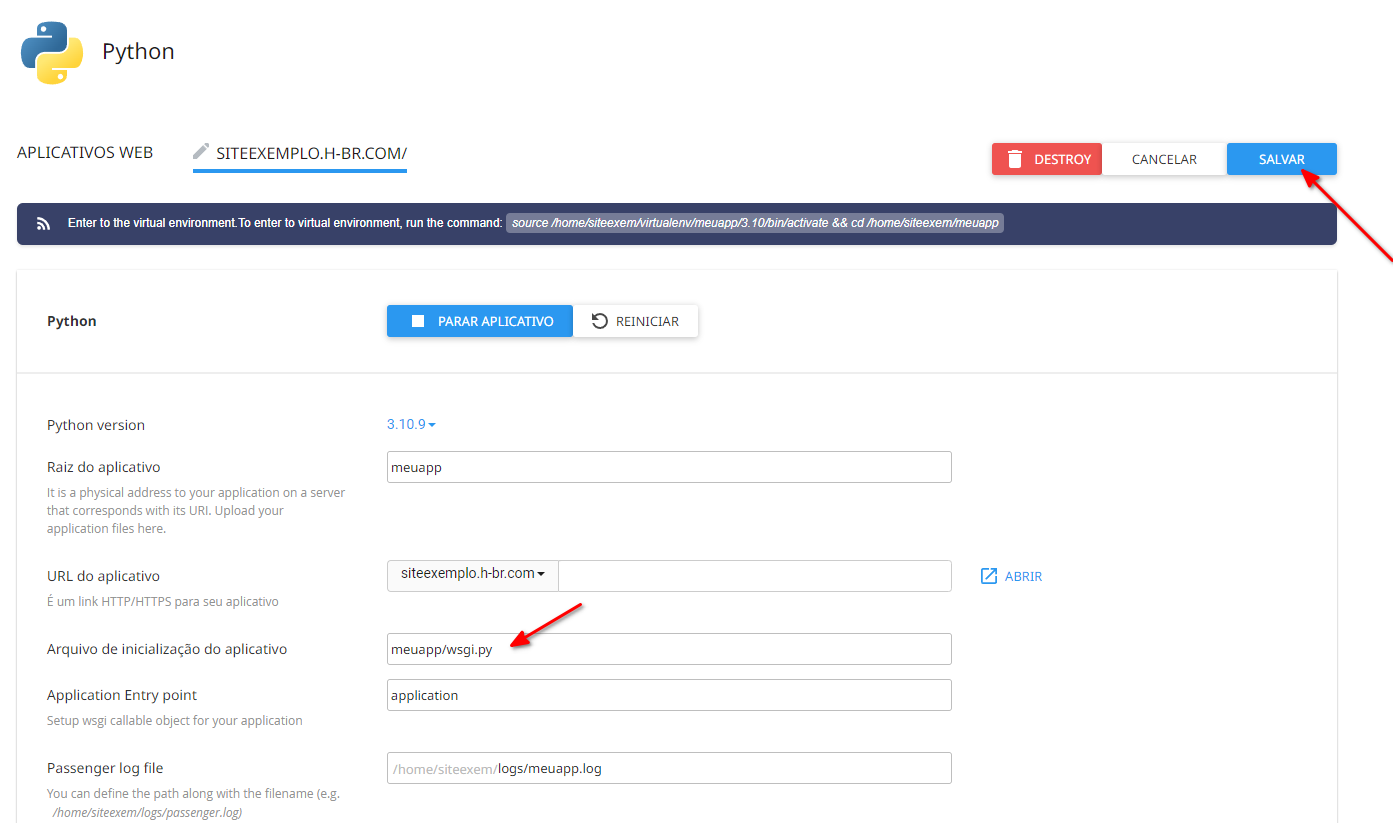This screenshot has height=823, width=1393.
Task: Click the CANCELAR button
Action: click(x=1164, y=159)
